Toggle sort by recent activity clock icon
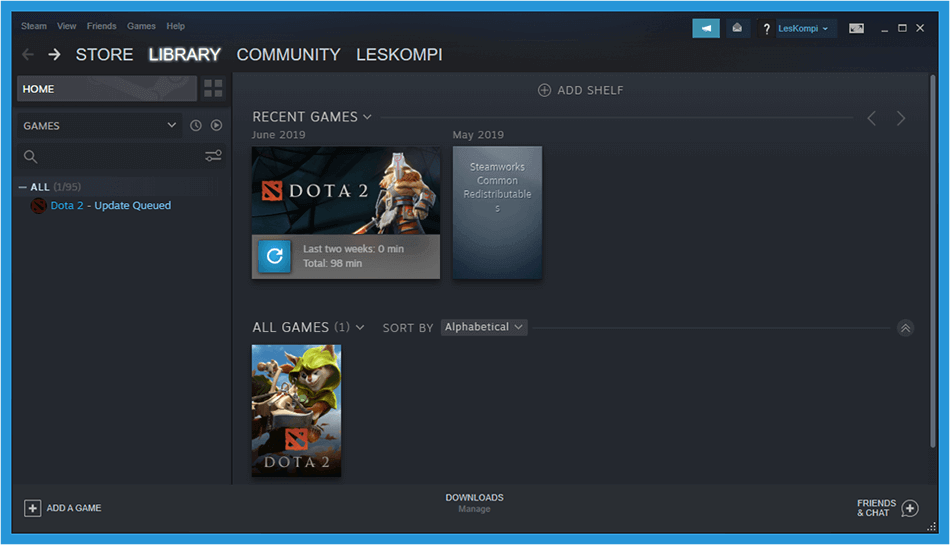The image size is (950, 545). pos(196,125)
